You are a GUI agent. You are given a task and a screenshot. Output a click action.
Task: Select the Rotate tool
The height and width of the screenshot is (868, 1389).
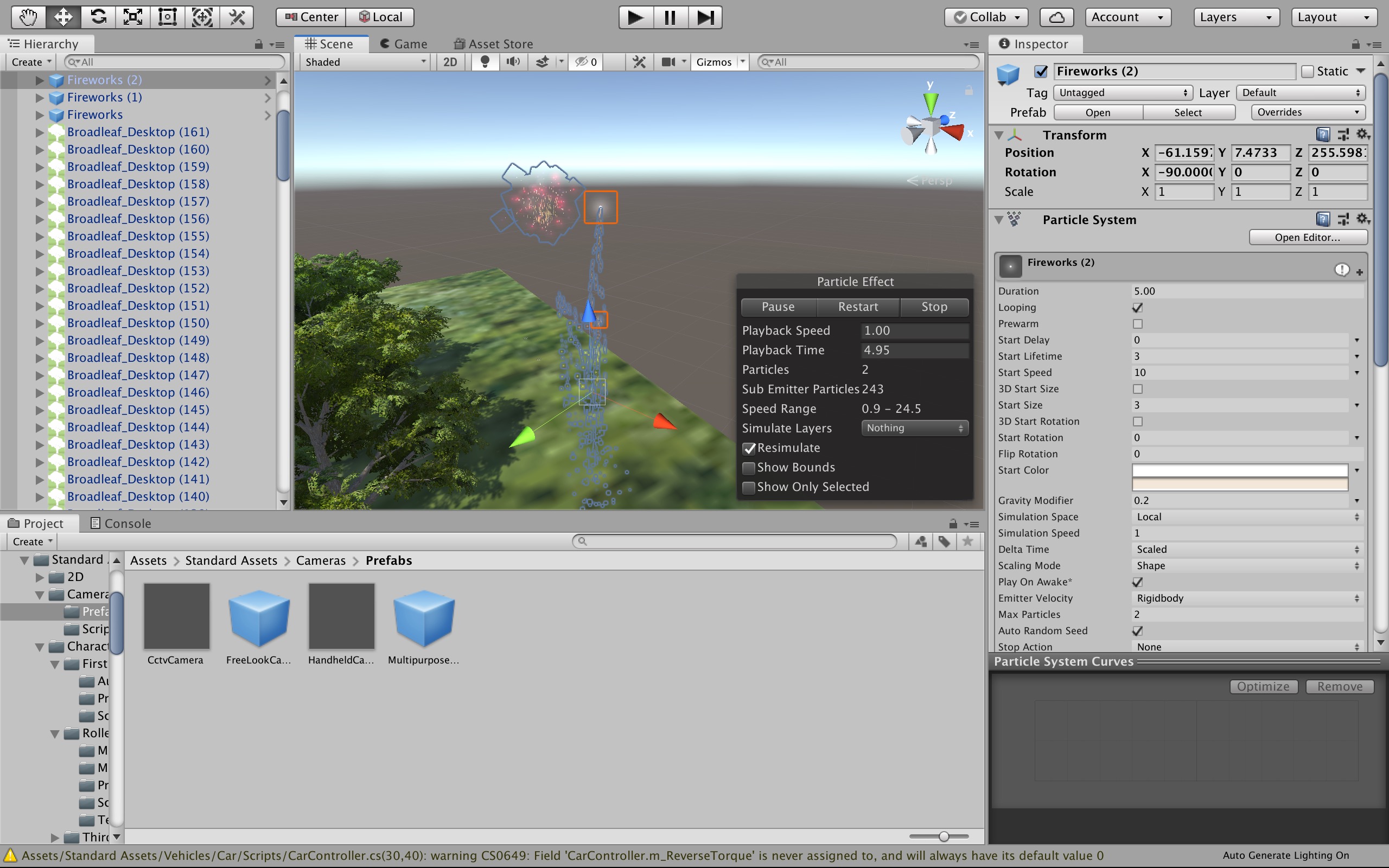[x=98, y=17]
